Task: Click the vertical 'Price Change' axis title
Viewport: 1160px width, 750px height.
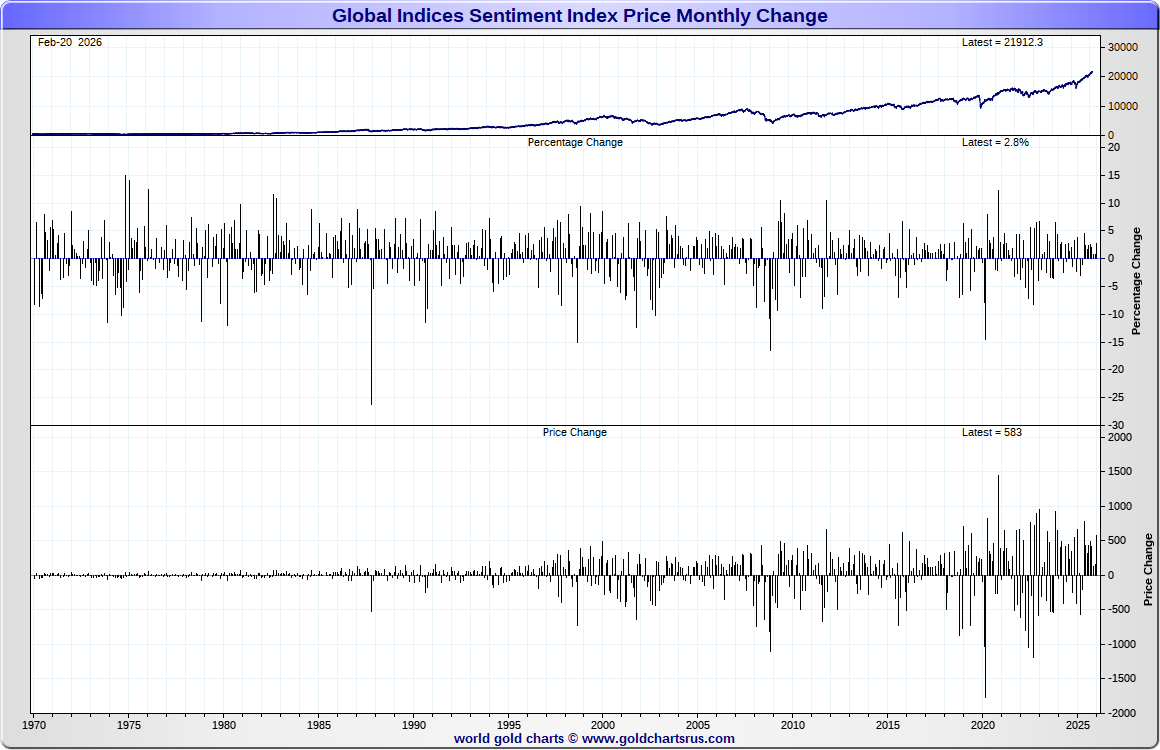Action: (1148, 570)
